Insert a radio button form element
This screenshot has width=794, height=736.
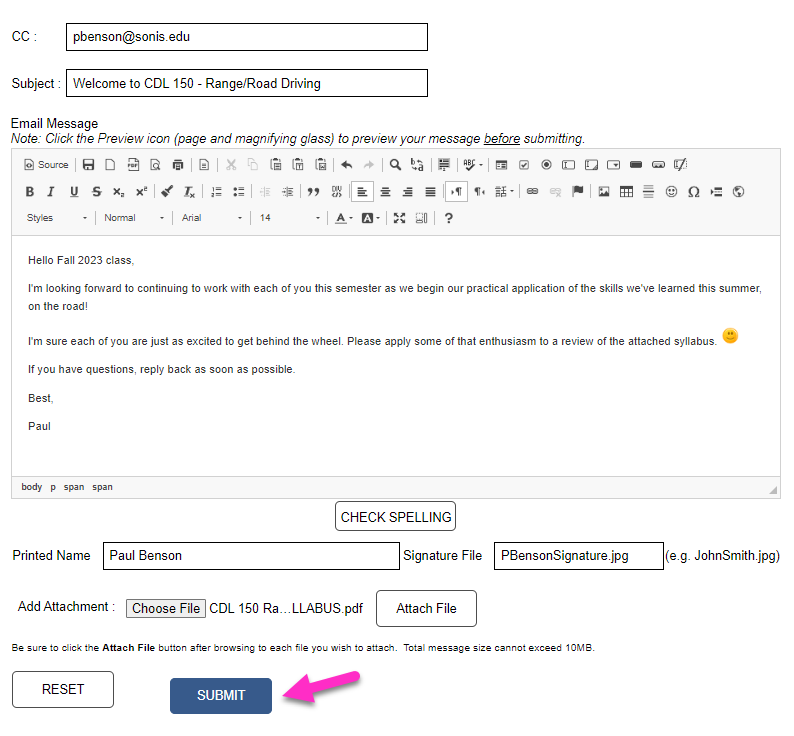click(546, 165)
